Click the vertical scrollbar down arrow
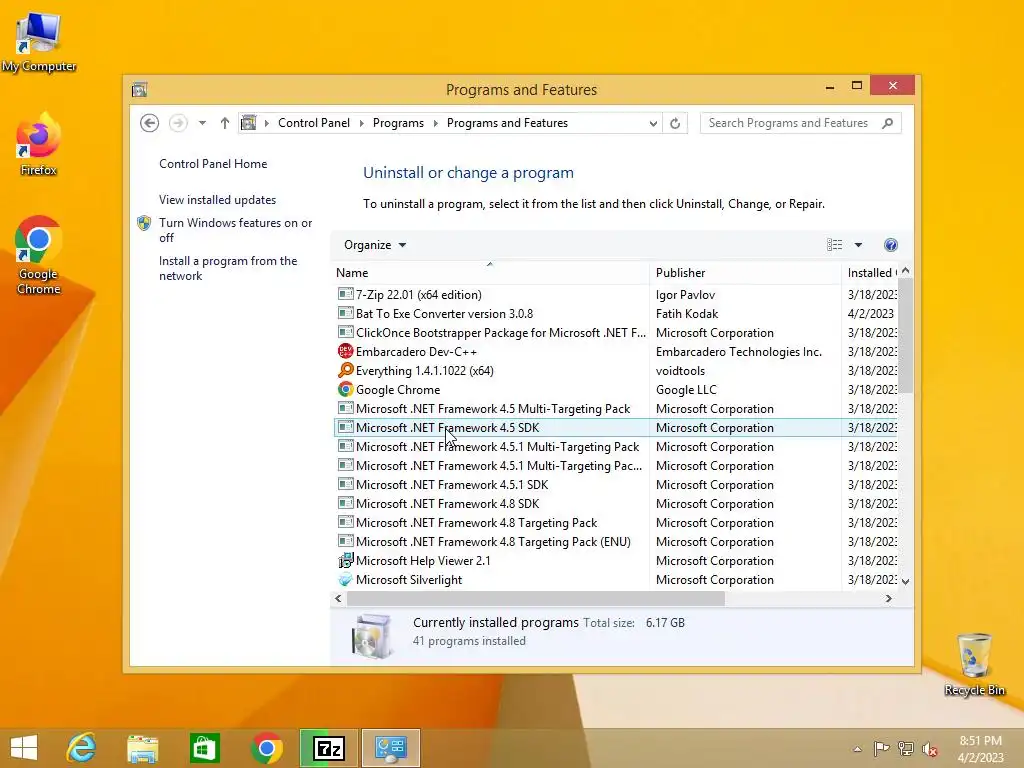This screenshot has height=768, width=1024. (x=905, y=581)
